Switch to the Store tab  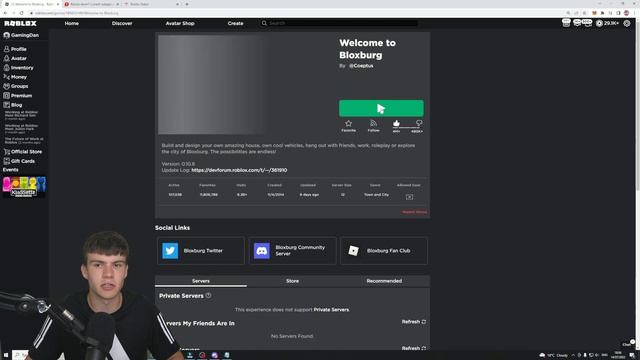pyautogui.click(x=292, y=281)
